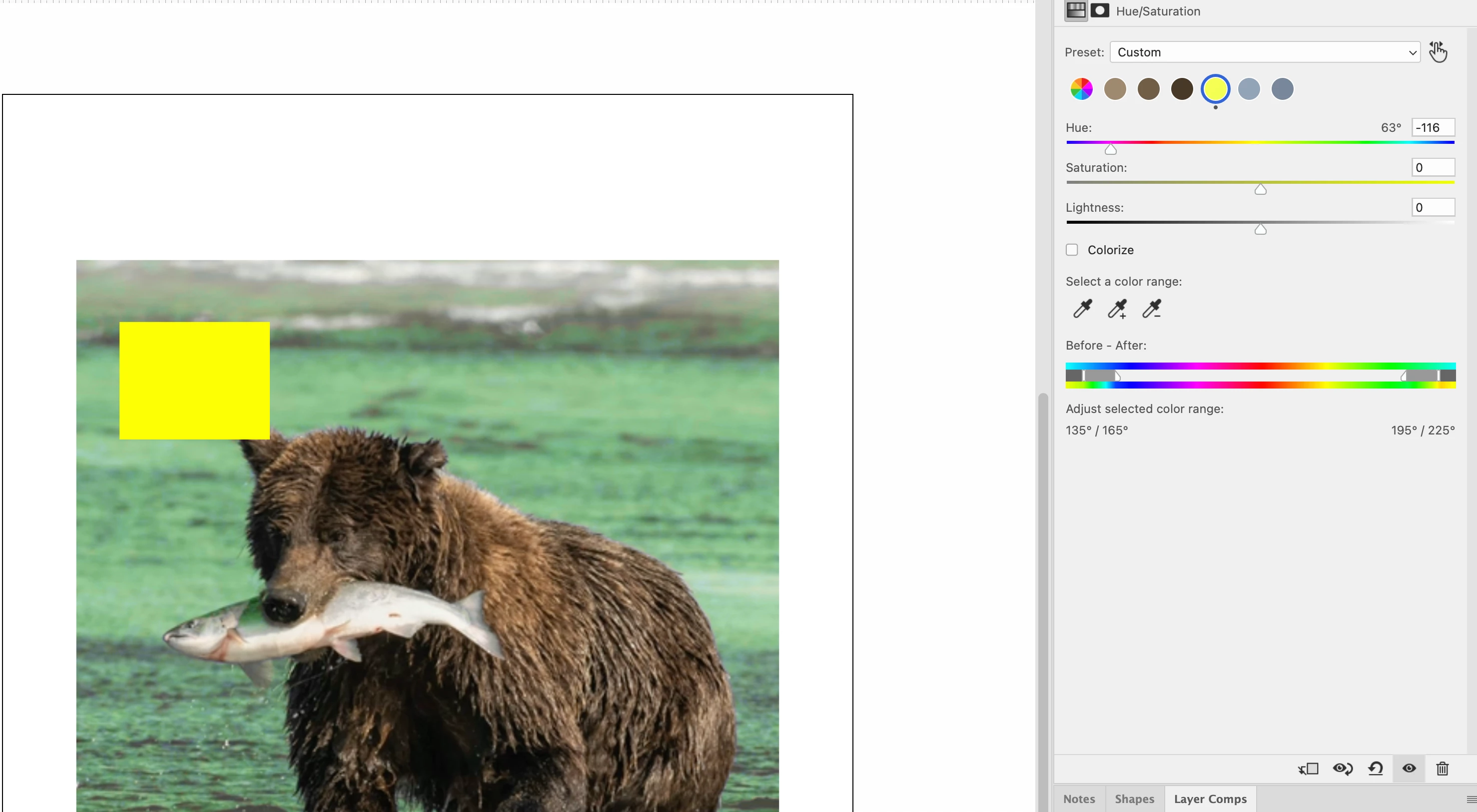The height and width of the screenshot is (812, 1477).
Task: Switch to the Notes tab
Action: [x=1078, y=799]
